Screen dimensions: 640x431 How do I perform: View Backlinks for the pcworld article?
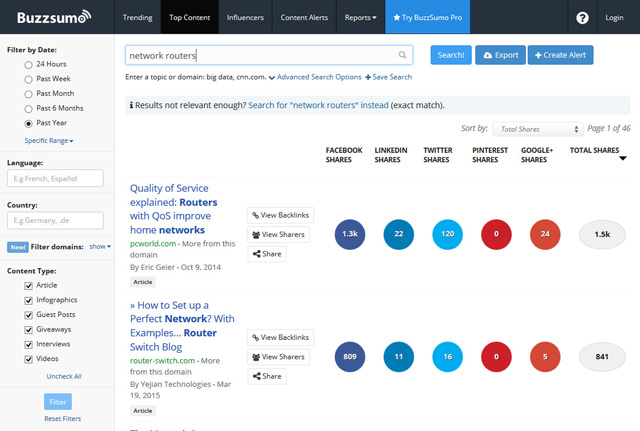click(280, 215)
